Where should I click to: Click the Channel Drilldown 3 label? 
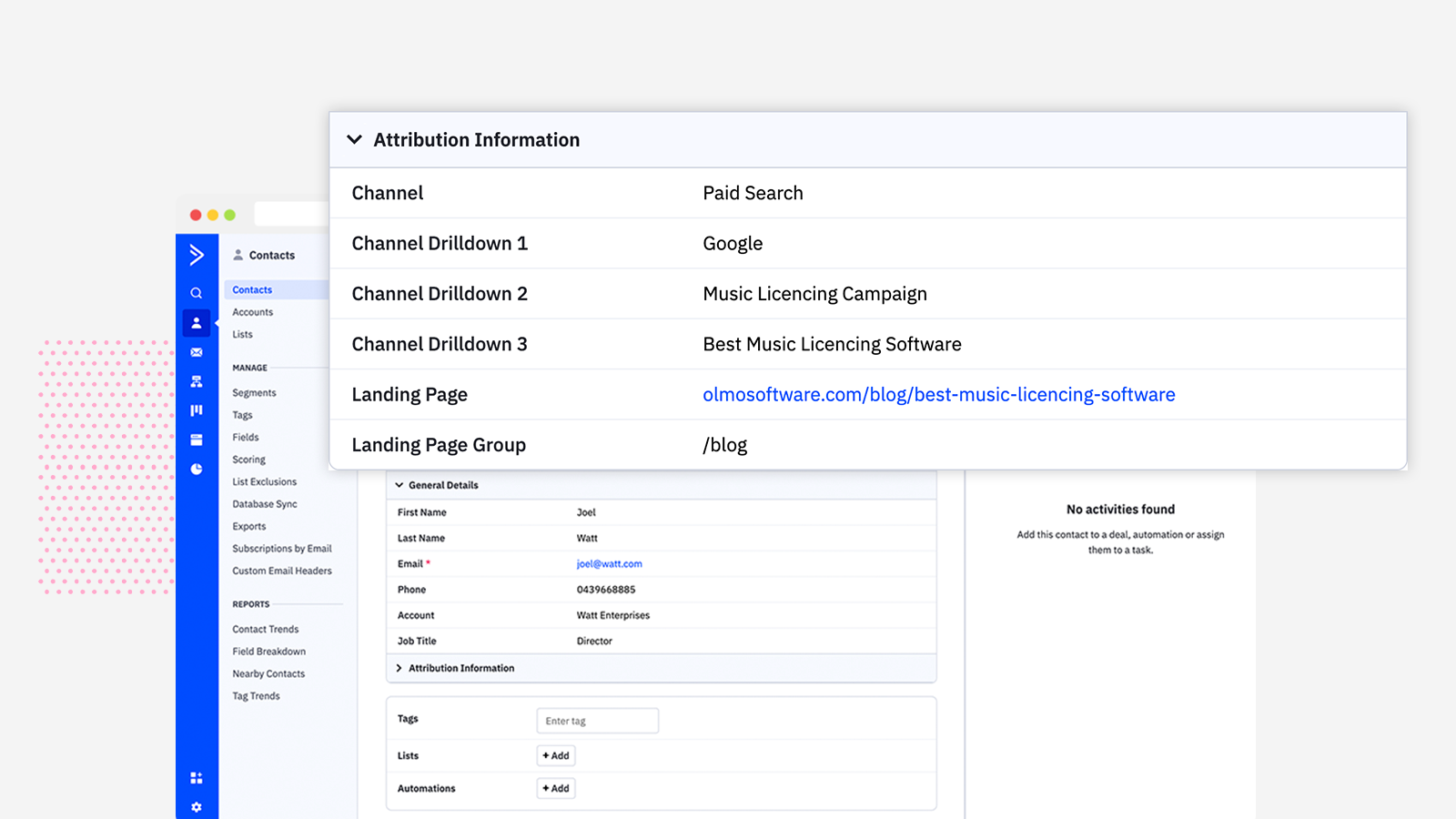click(440, 344)
